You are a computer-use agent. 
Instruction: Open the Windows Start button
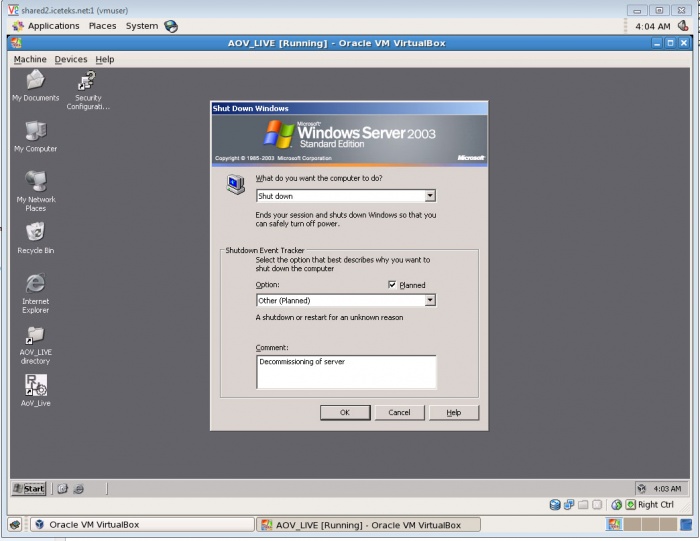pos(29,489)
